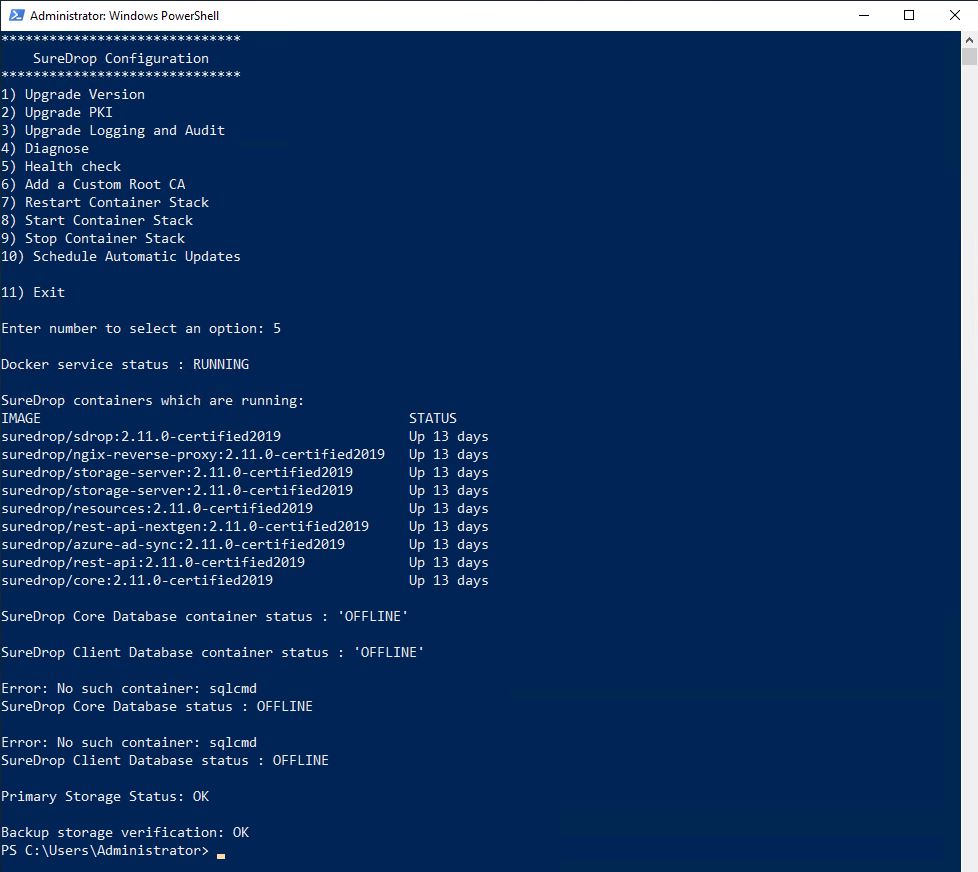Minimize the PowerShell window
Viewport: 978px width, 872px height.
click(x=864, y=15)
